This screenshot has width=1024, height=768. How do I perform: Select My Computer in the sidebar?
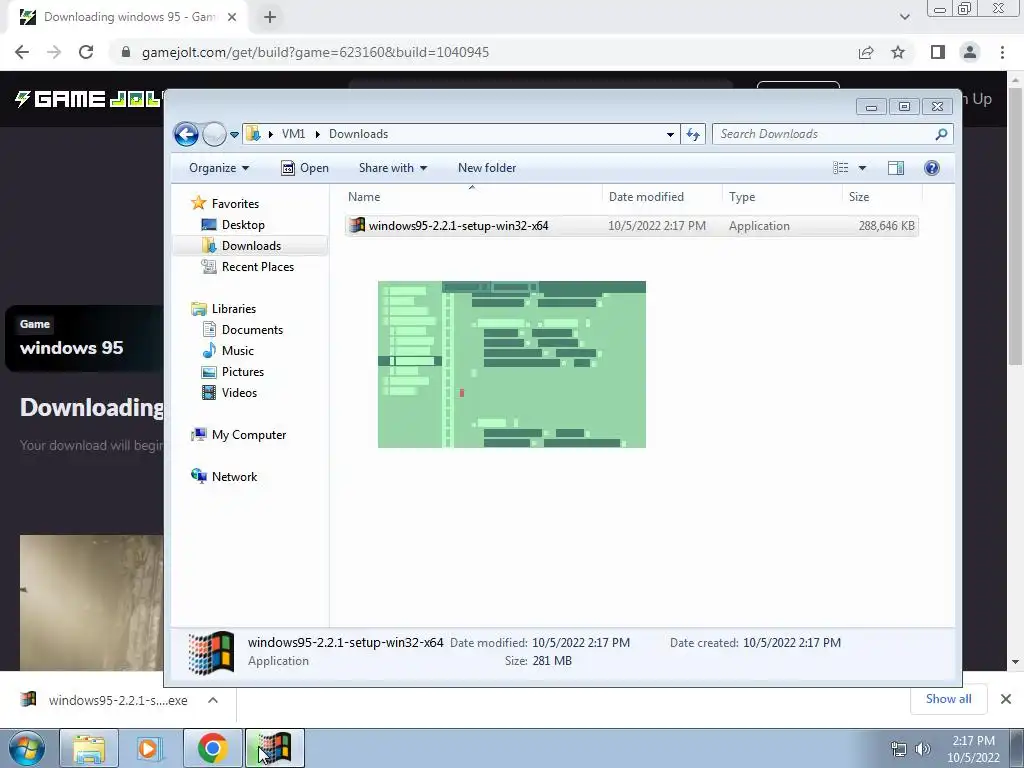(238, 435)
